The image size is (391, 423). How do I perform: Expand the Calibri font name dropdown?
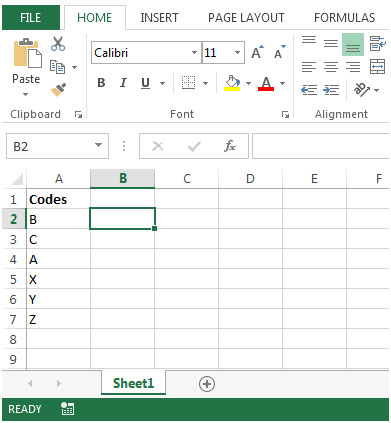[194, 53]
